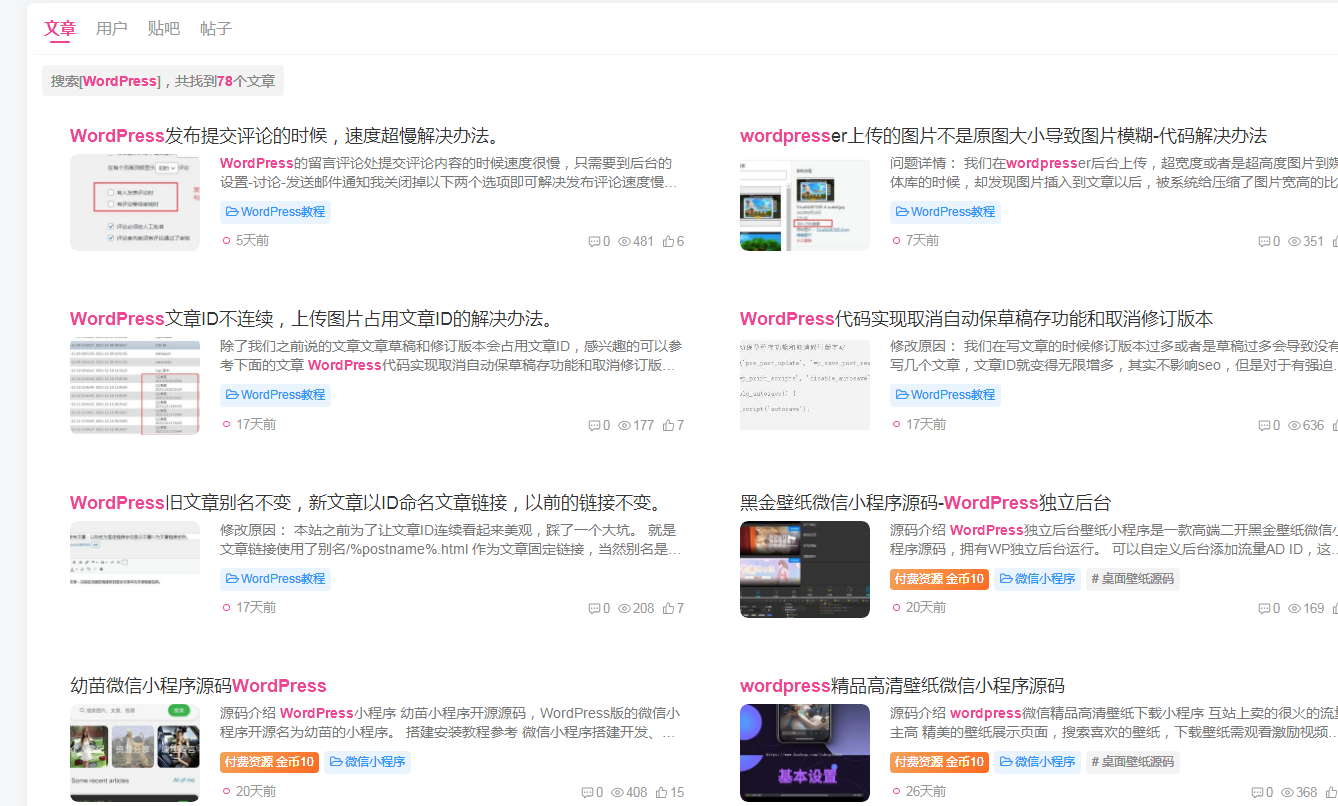Open article wordpresser上传的图片不是原图大小导致图片模糊
The height and width of the screenshot is (806, 1338).
[1003, 136]
